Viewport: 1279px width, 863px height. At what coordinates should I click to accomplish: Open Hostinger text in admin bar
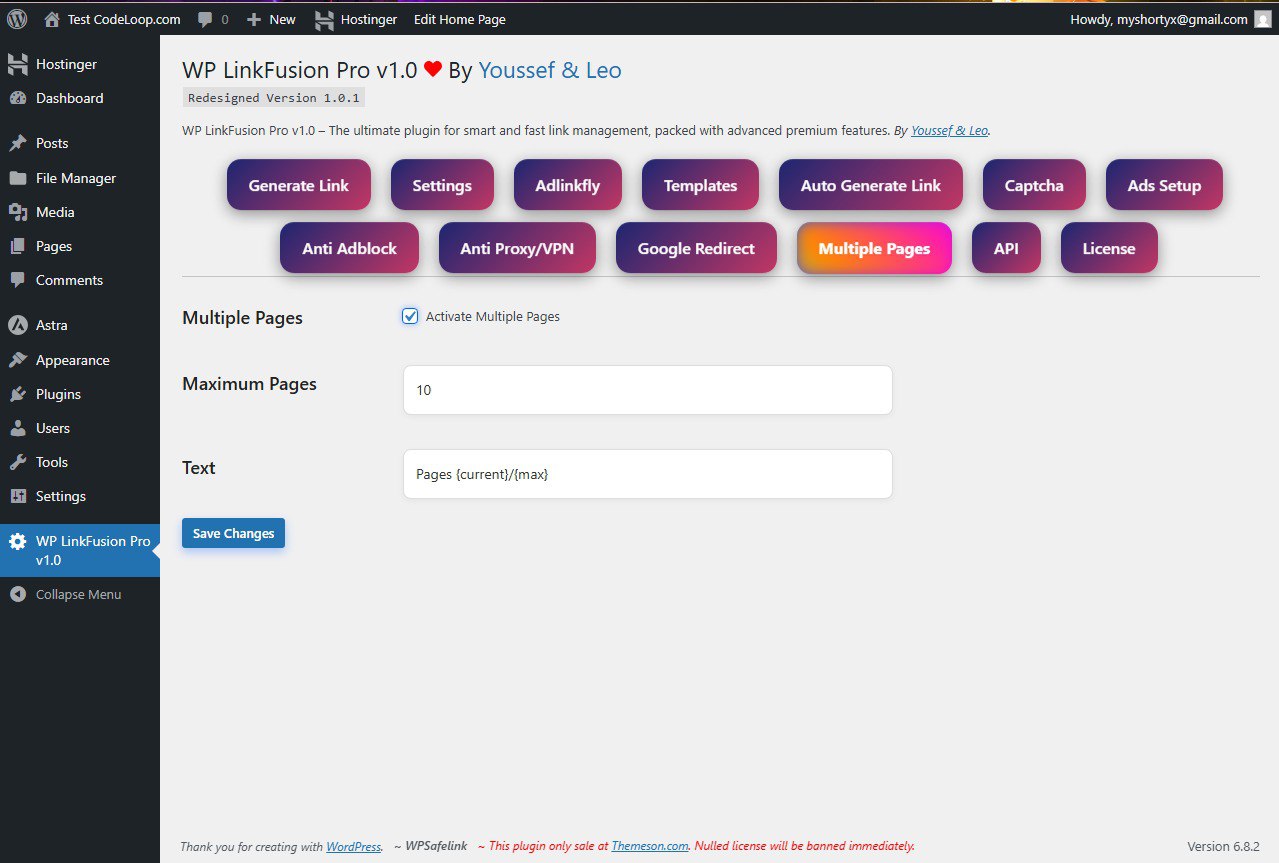click(x=369, y=19)
